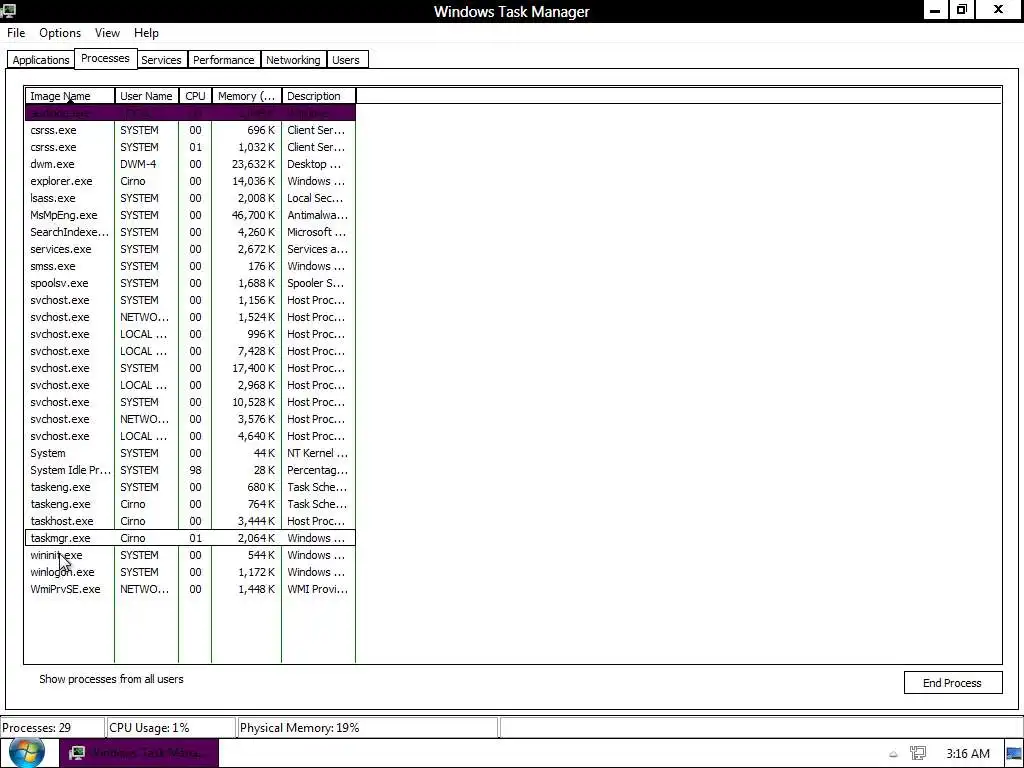This screenshot has width=1024, height=768.
Task: Select the services.exe process
Action: point(190,249)
